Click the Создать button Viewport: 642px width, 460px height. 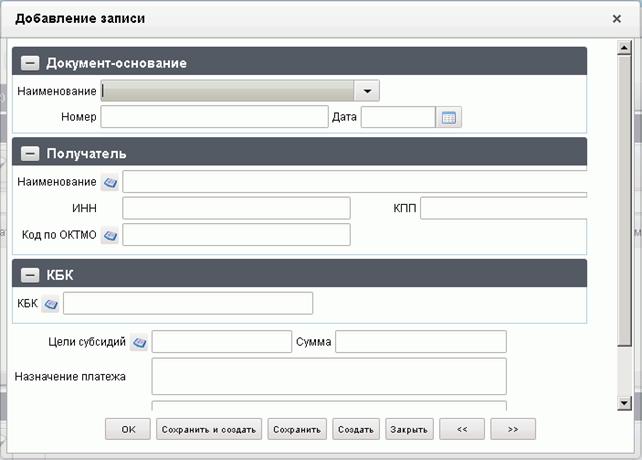356,429
